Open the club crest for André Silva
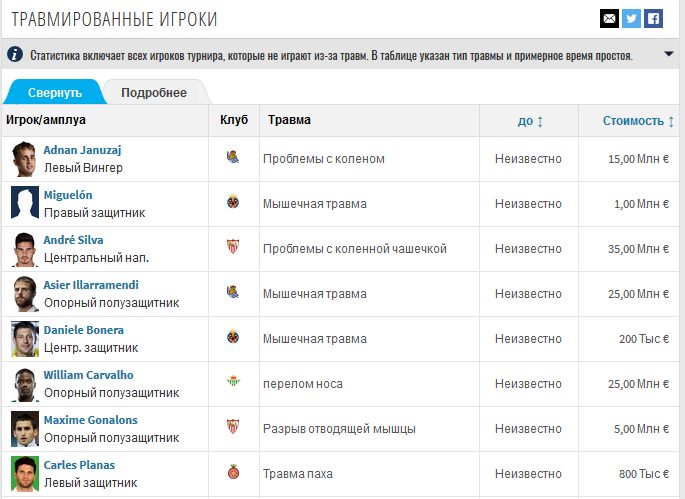The image size is (685, 499). [232, 248]
